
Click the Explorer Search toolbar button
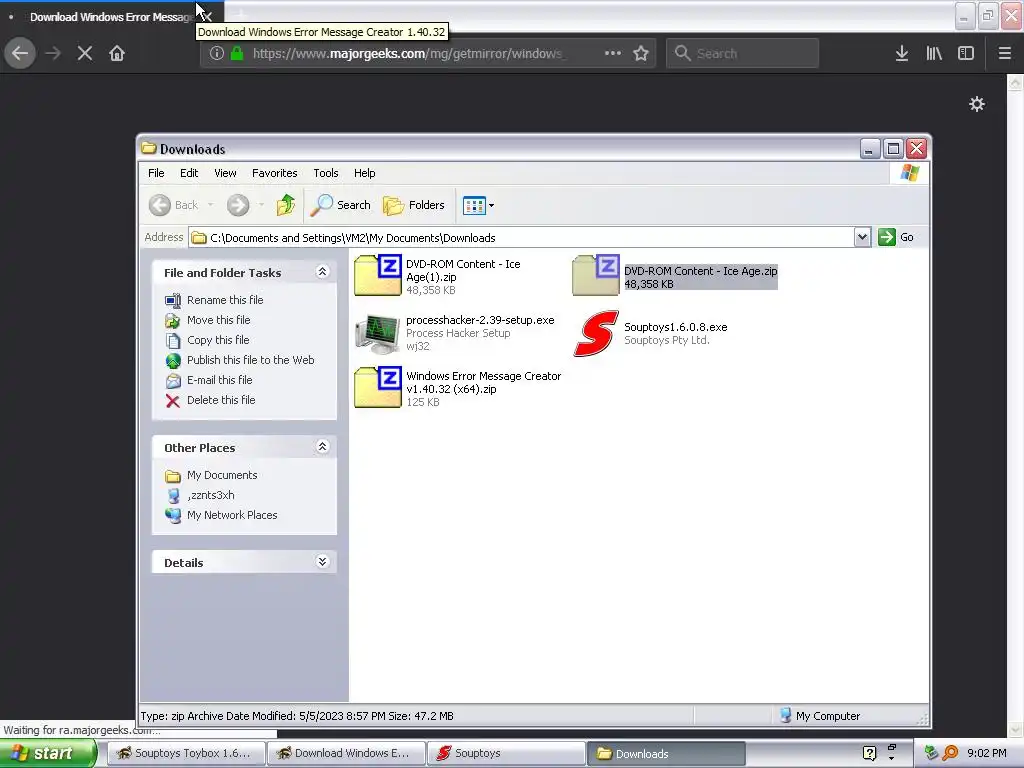[340, 205]
